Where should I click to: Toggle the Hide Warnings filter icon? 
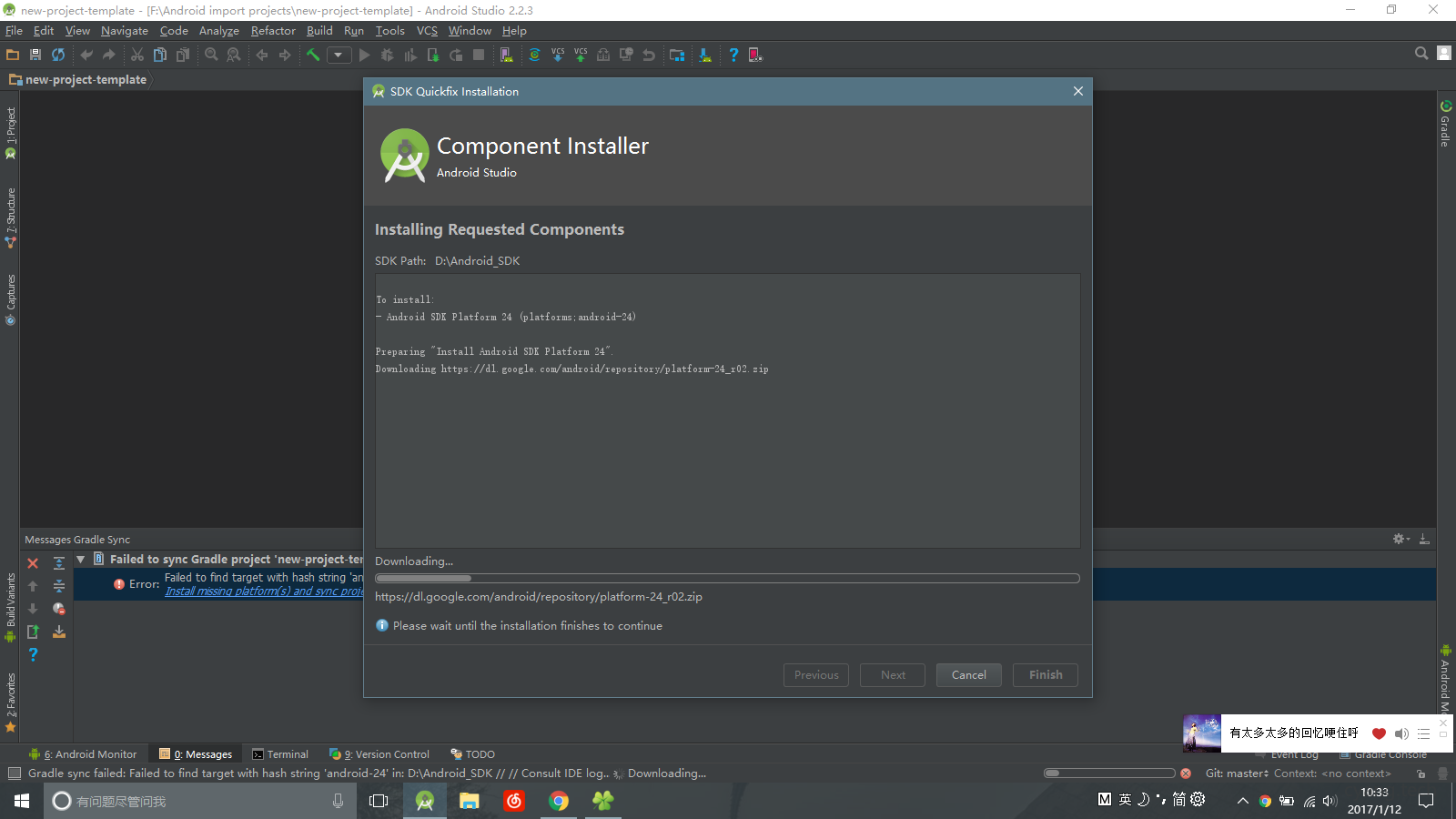(x=59, y=609)
